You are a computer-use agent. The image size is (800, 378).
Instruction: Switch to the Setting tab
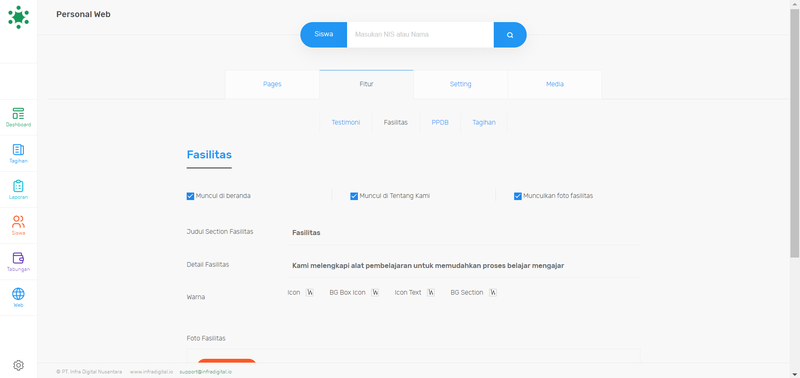coord(461,84)
